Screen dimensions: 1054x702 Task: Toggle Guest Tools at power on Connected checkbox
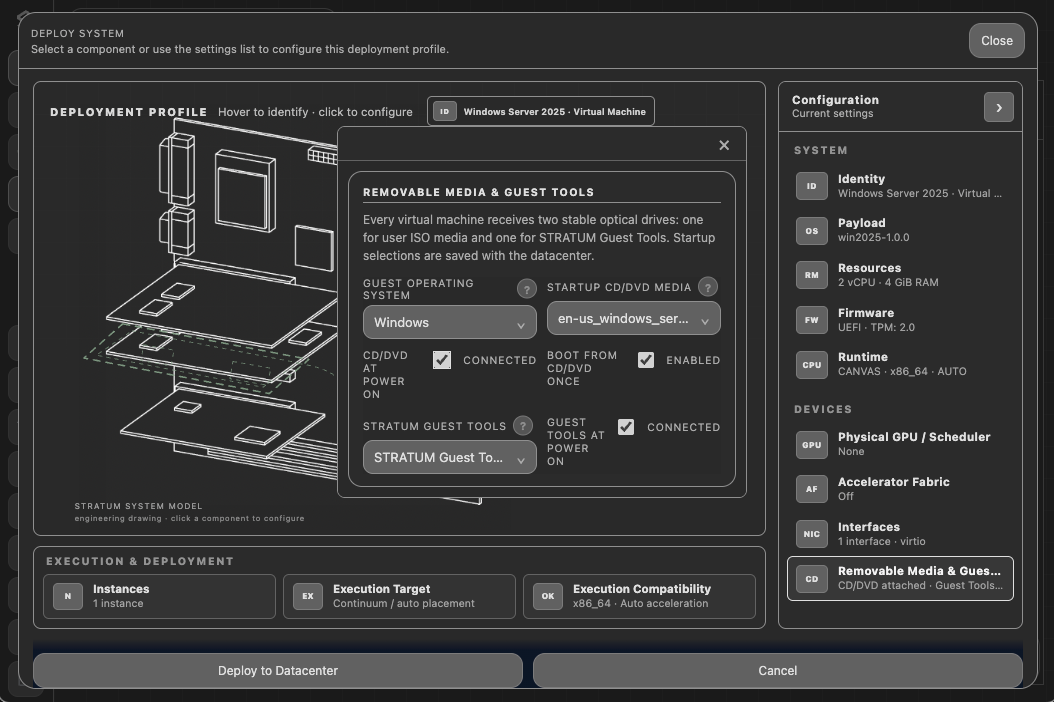click(x=626, y=427)
